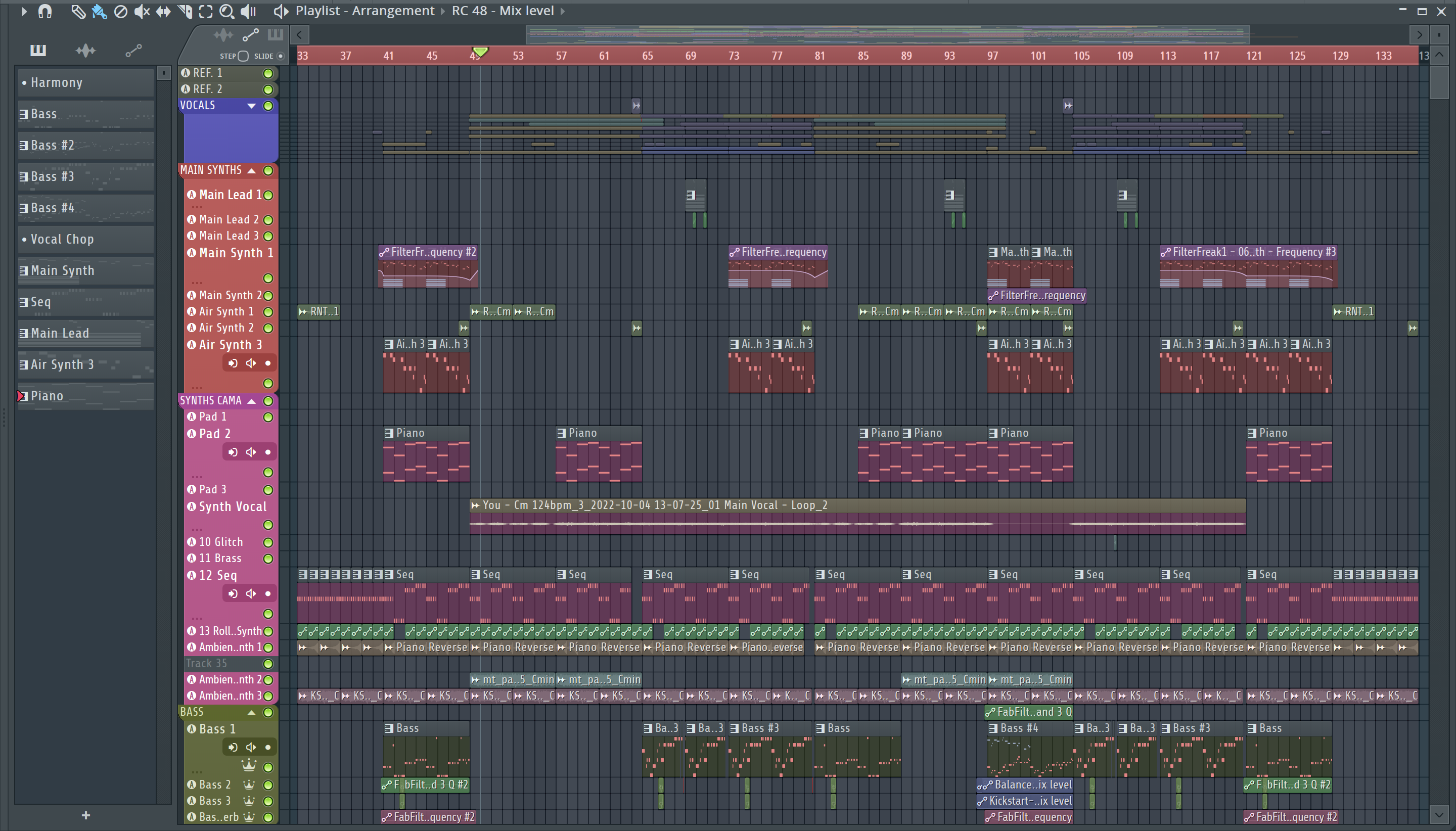Select Bass #3 pattern in picker

tap(85, 177)
